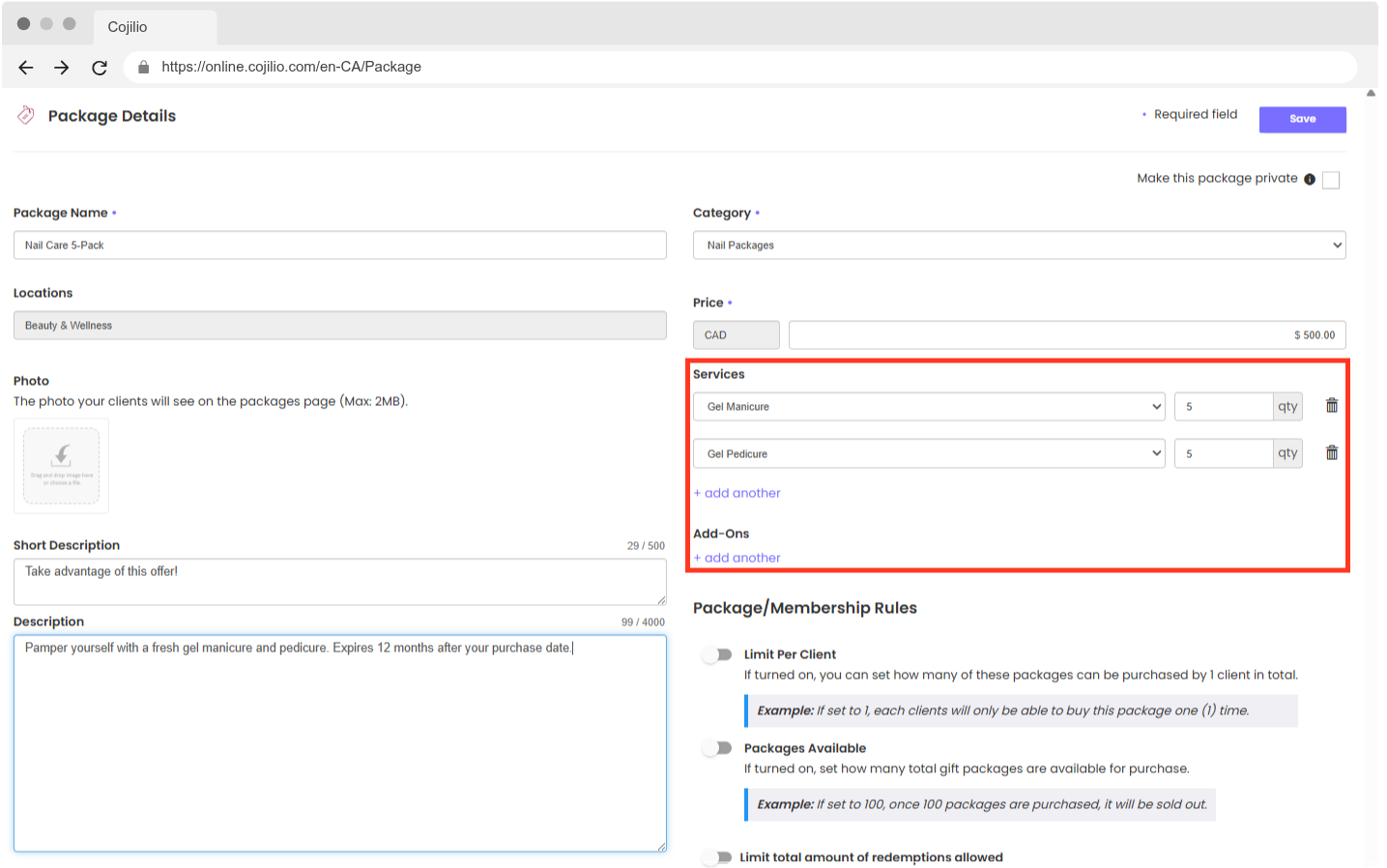The height and width of the screenshot is (868, 1387).
Task: Check Make this package private
Action: coord(1331,180)
